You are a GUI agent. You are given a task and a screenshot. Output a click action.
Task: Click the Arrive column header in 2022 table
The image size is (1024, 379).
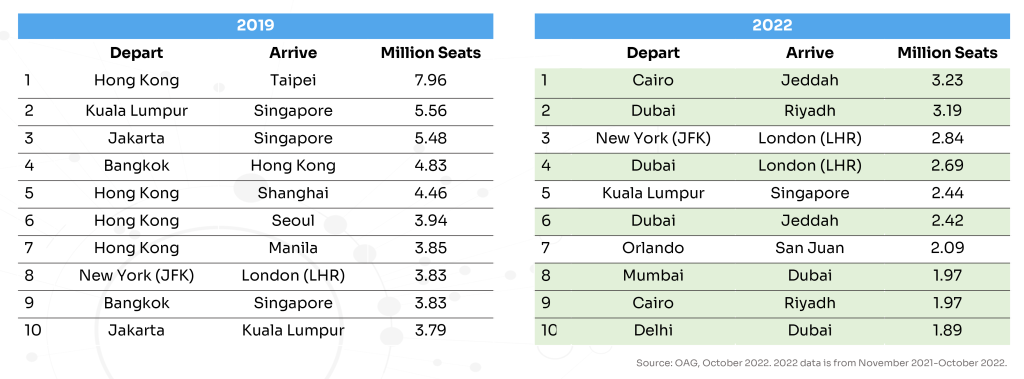pyautogui.click(x=810, y=53)
